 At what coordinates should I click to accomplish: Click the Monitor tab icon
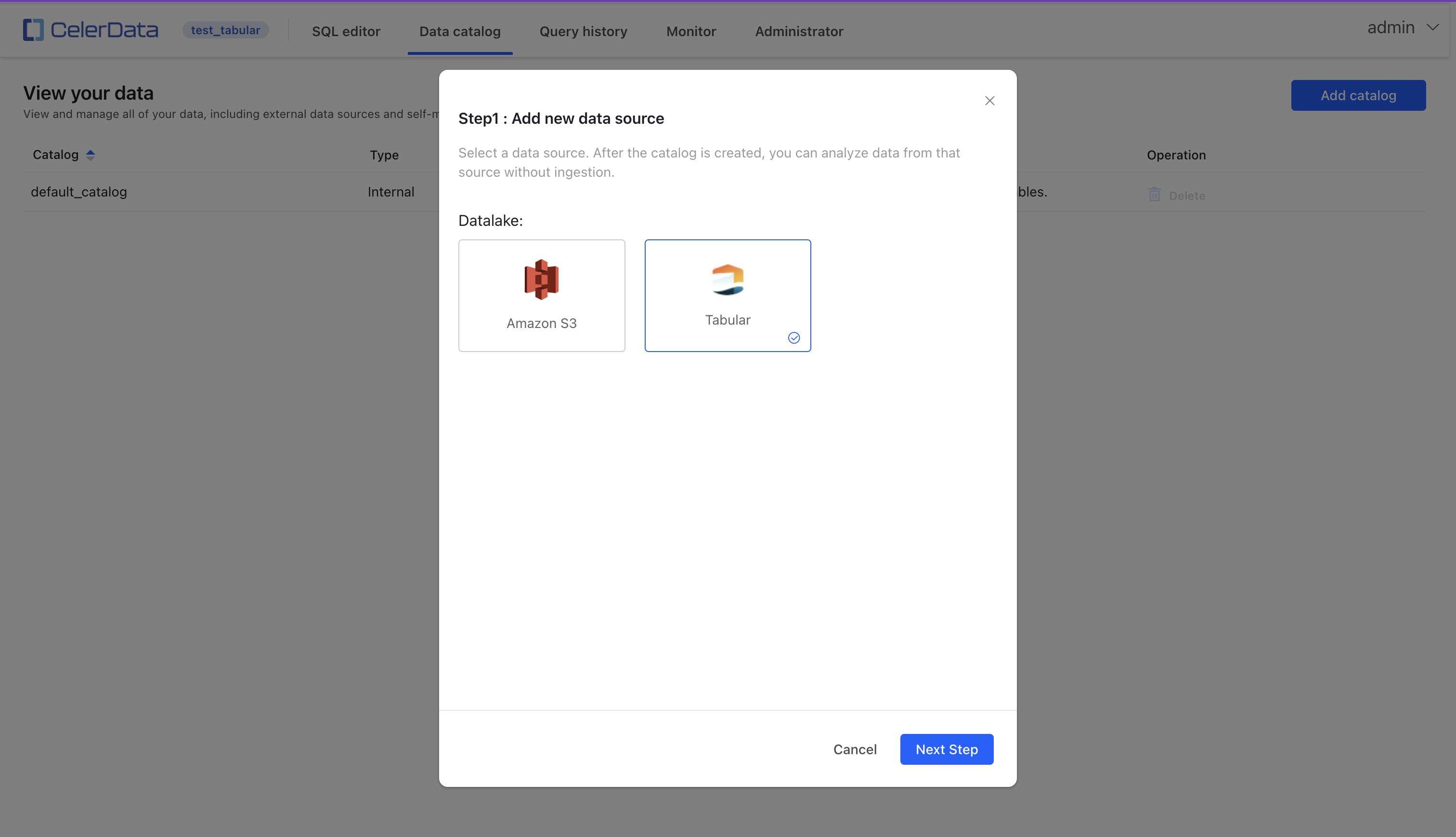point(691,31)
